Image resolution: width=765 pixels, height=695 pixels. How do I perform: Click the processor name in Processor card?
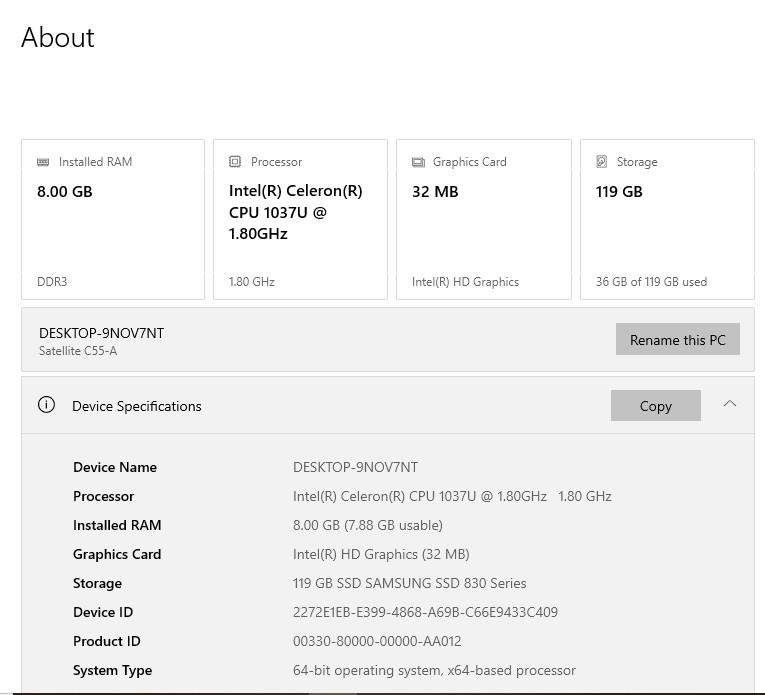point(296,212)
